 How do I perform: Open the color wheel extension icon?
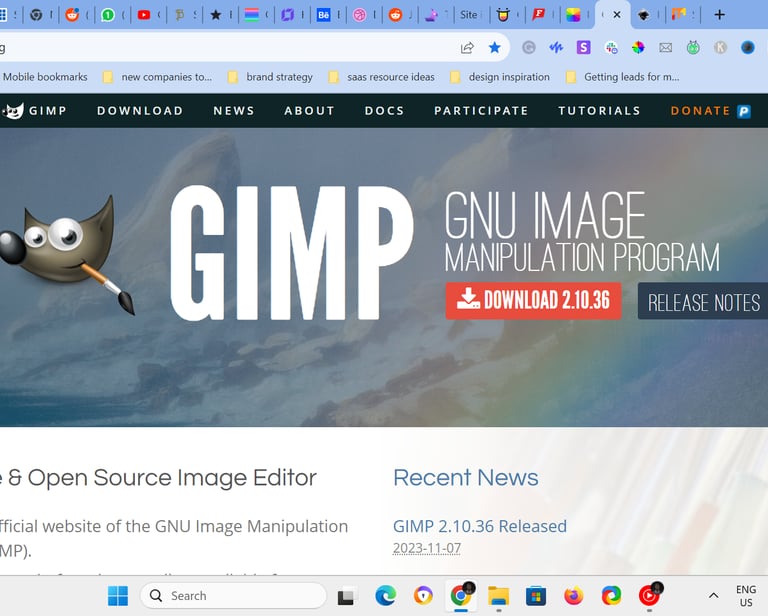(638, 47)
